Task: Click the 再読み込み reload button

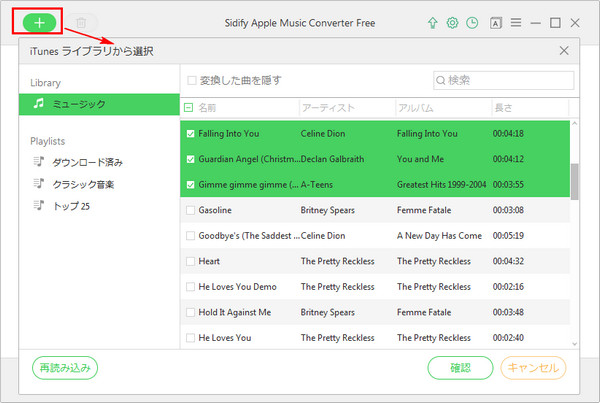Action: coord(65,368)
